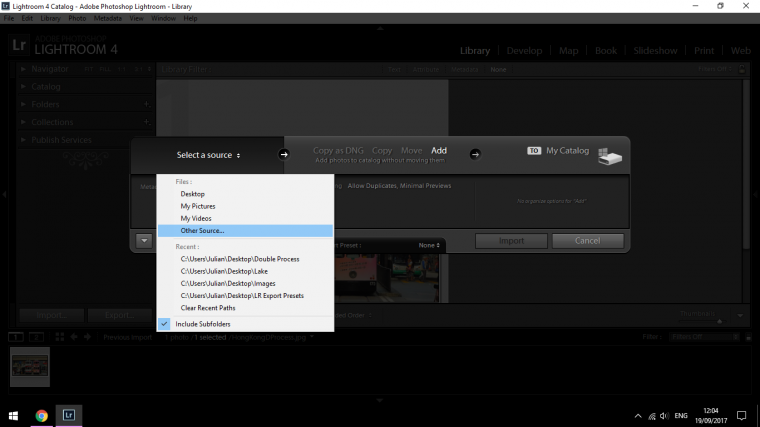
Task: Open Chrome from the taskbar
Action: pyautogui.click(x=42, y=415)
